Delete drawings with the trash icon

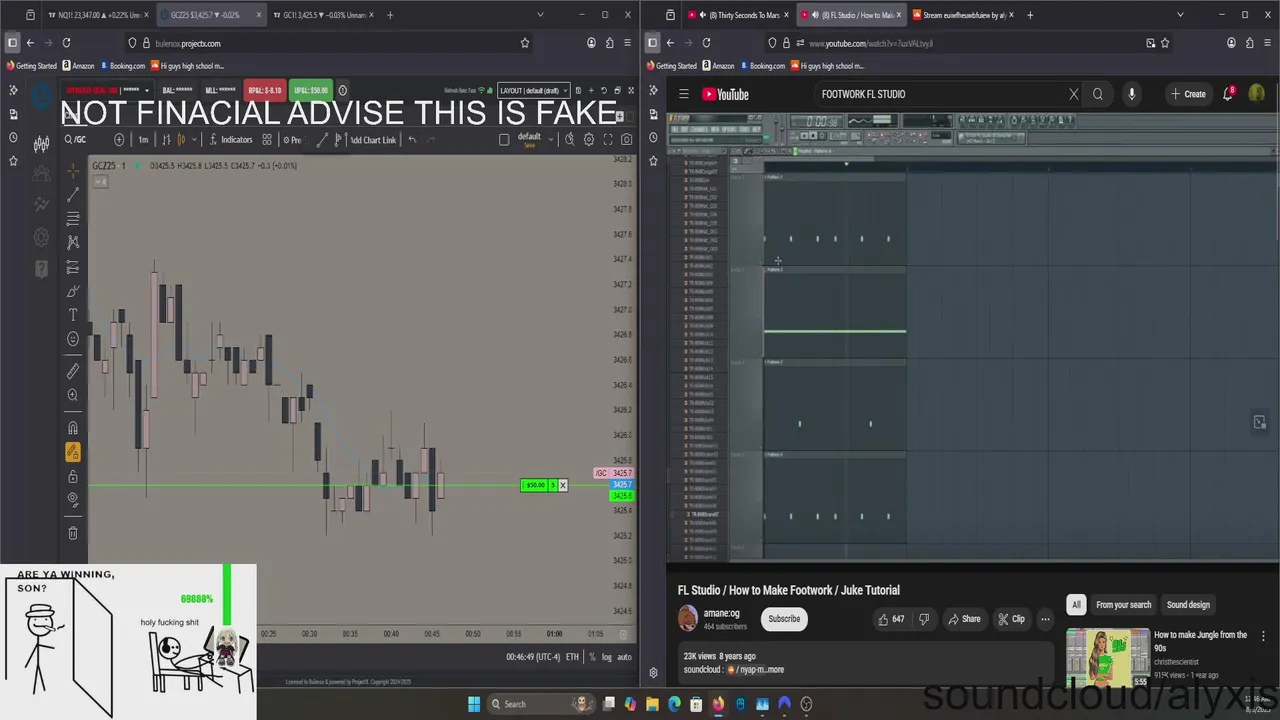click(x=73, y=533)
